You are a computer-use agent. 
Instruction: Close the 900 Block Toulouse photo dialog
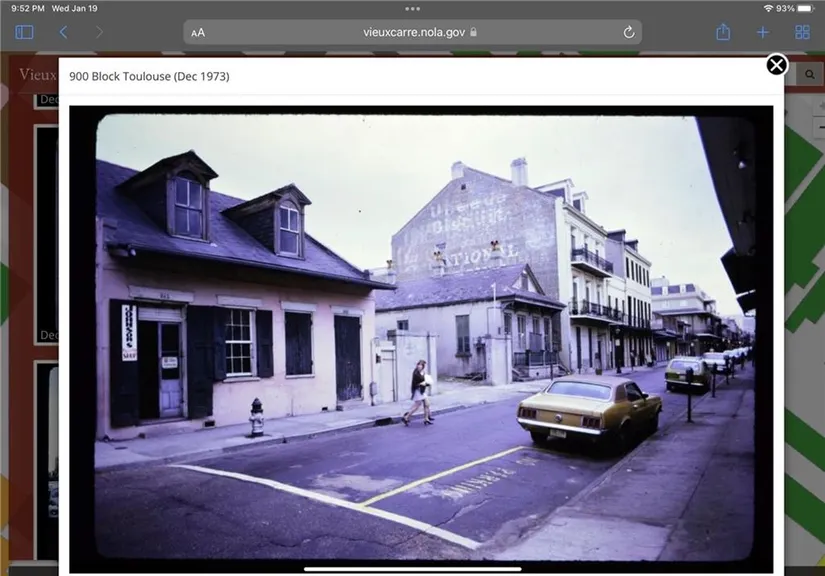click(x=776, y=65)
